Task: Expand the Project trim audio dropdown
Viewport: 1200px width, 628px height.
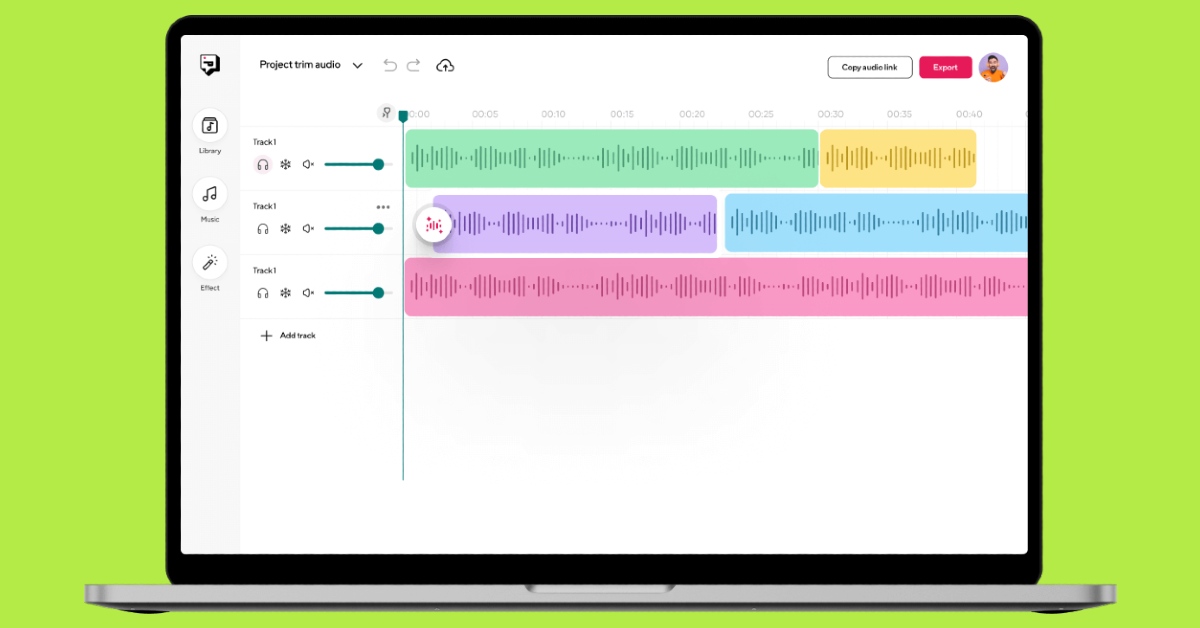Action: pyautogui.click(x=357, y=65)
